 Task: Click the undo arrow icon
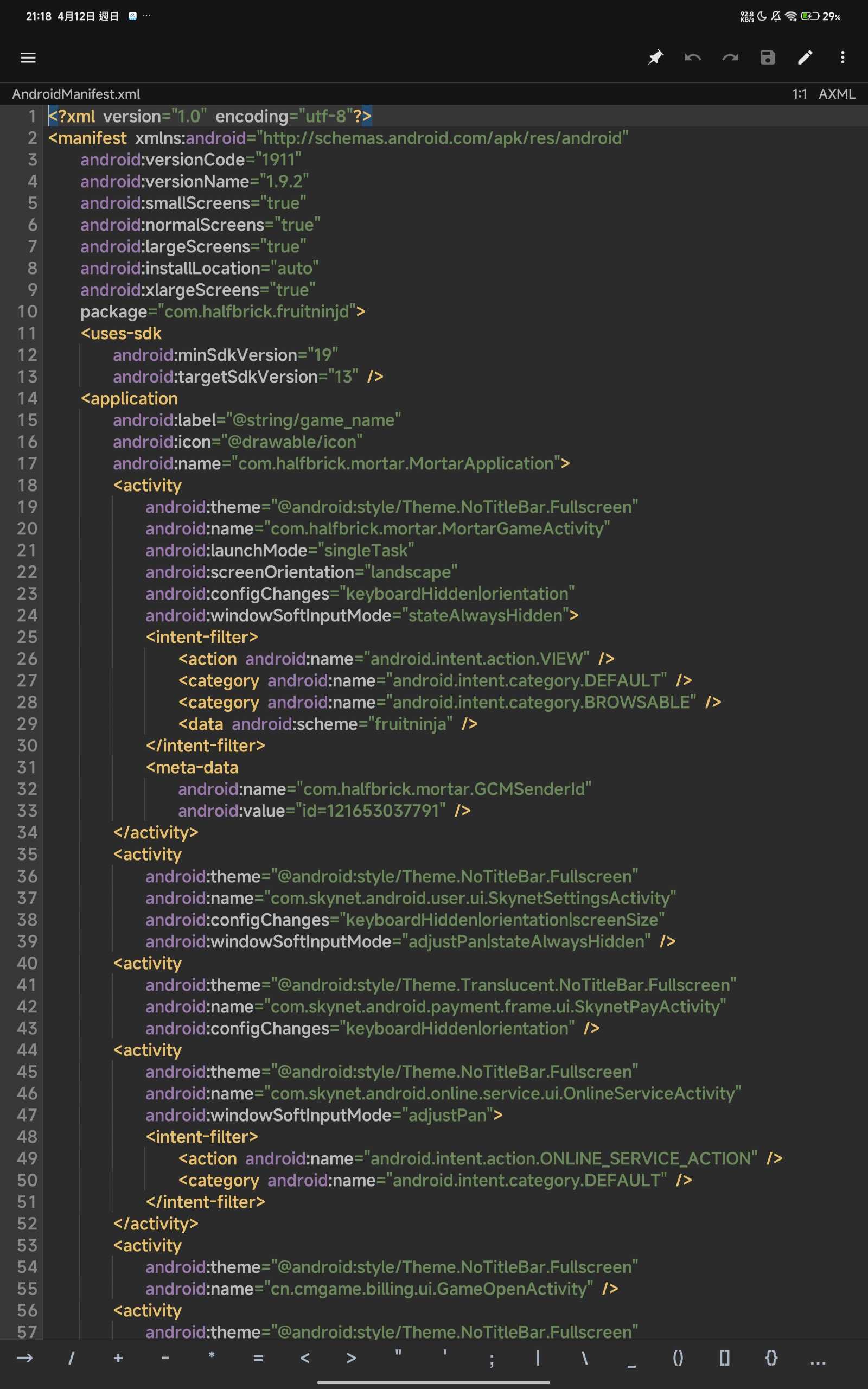tap(693, 58)
